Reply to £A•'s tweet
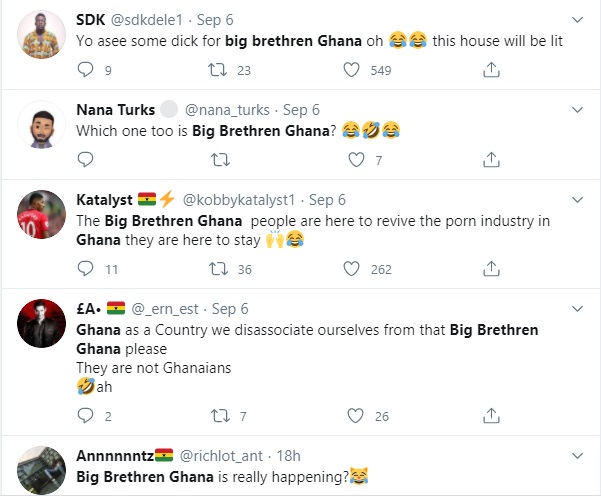Image resolution: width=601 pixels, height=497 pixels. (85, 415)
